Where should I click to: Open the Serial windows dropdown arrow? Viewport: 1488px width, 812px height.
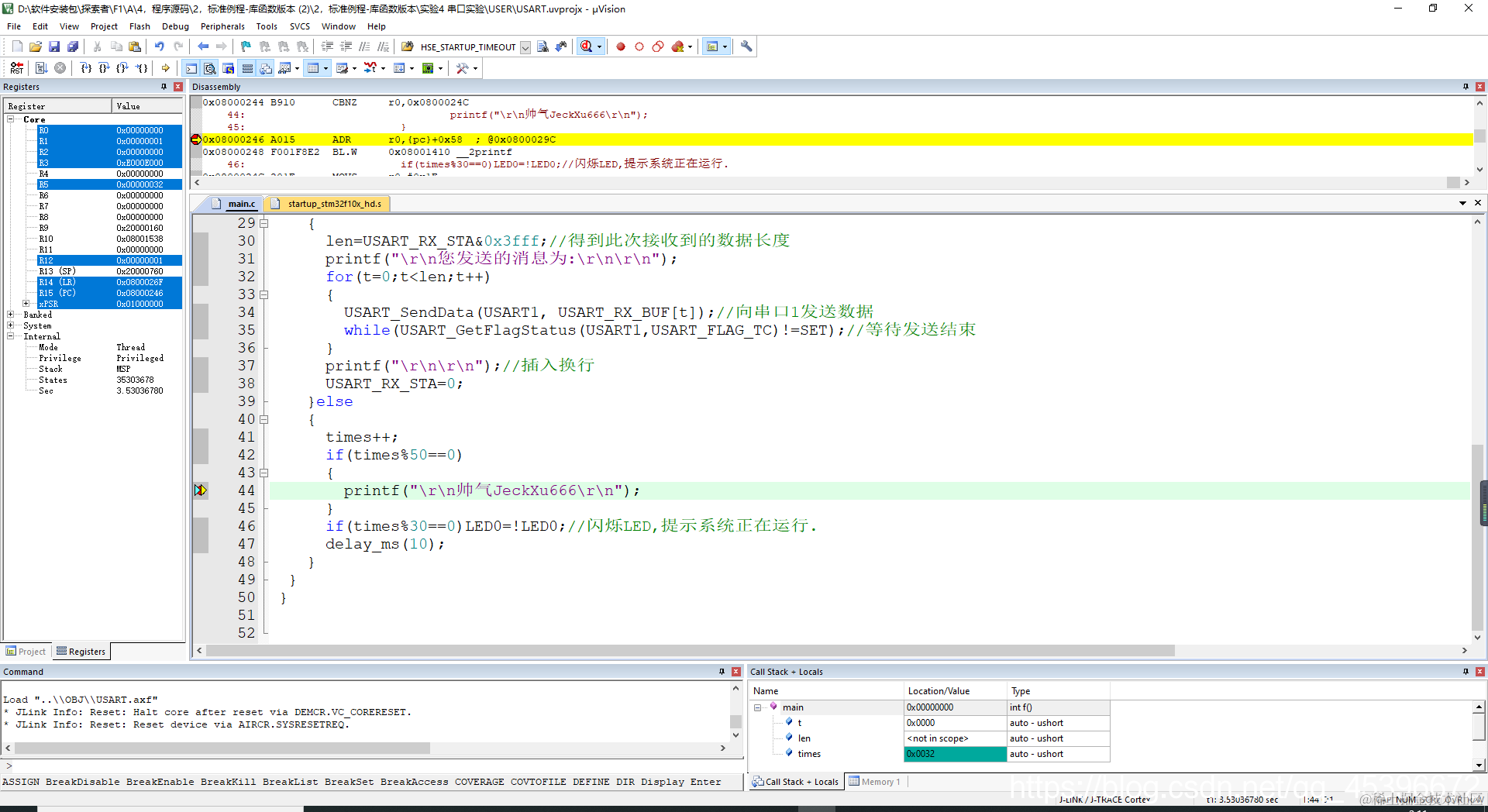(x=354, y=68)
